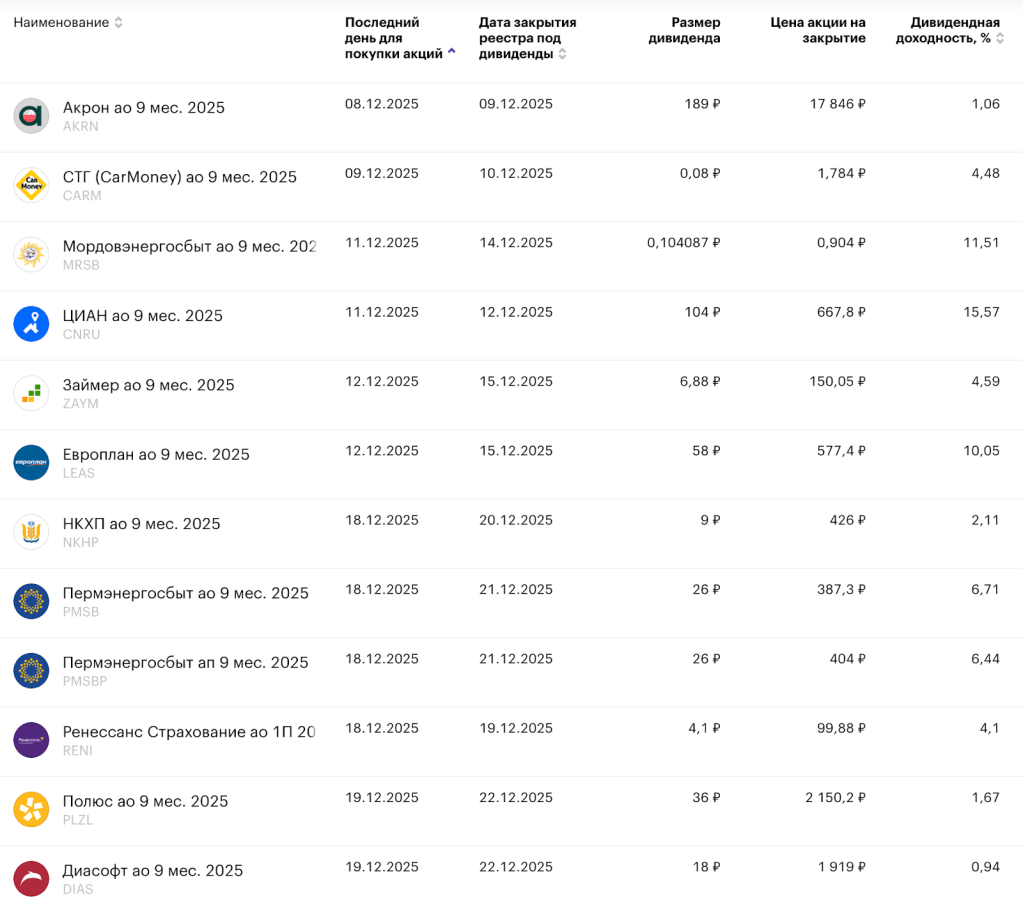The height and width of the screenshot is (914, 1023).
Task: Sort by Дивидендная доходность arrows
Action: [1000, 38]
